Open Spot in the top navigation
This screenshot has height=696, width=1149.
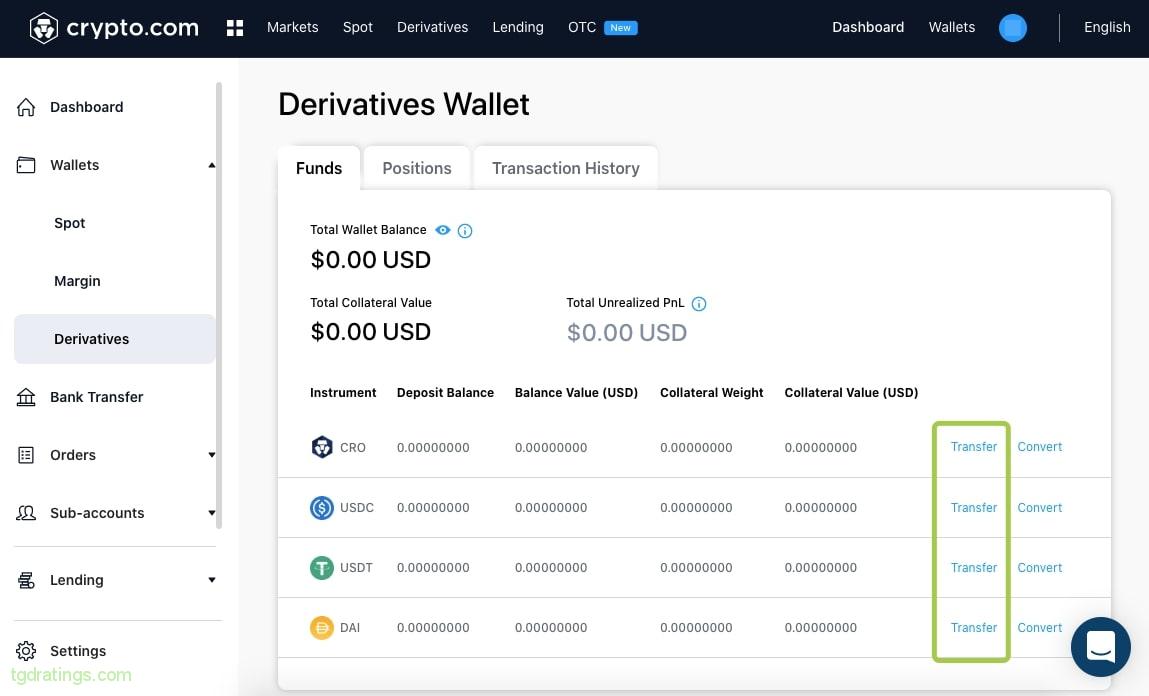tap(358, 27)
